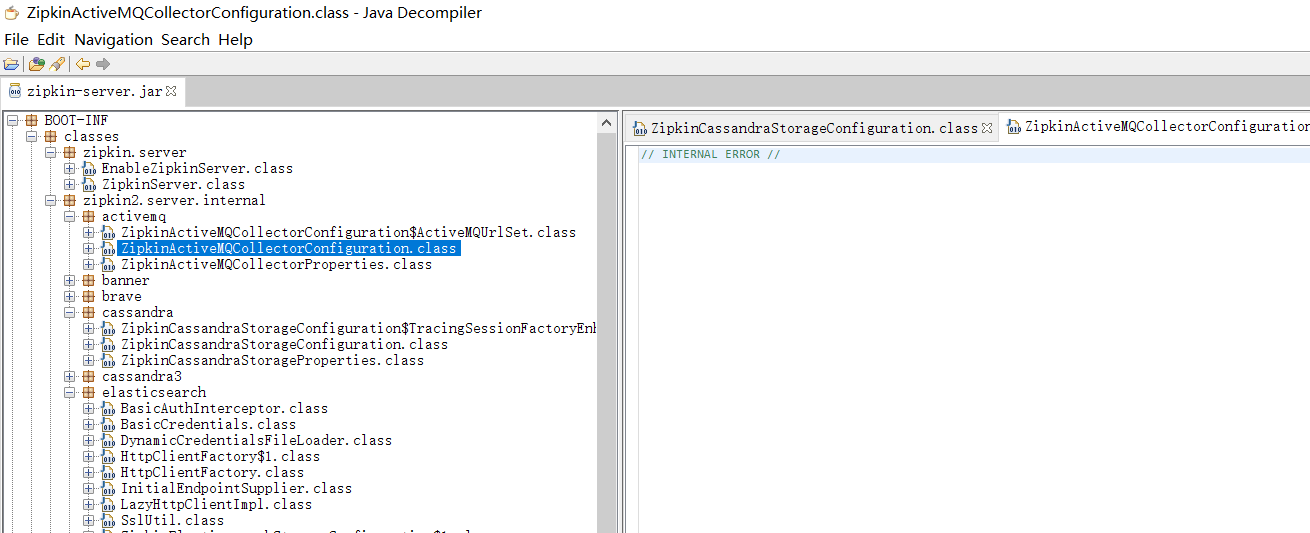
Task: Open the Search menu
Action: click(185, 40)
